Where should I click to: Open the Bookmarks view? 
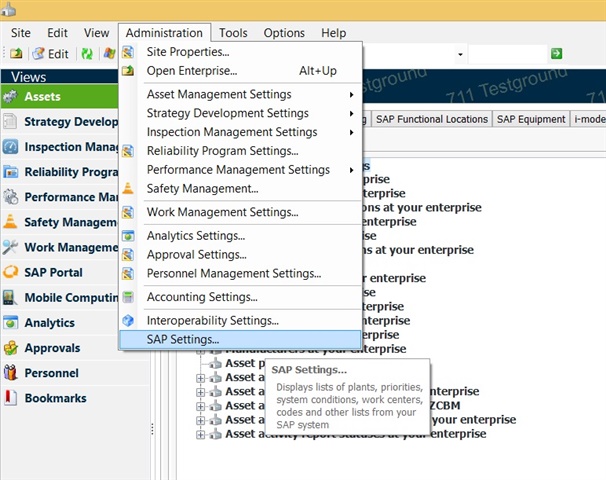75,398
